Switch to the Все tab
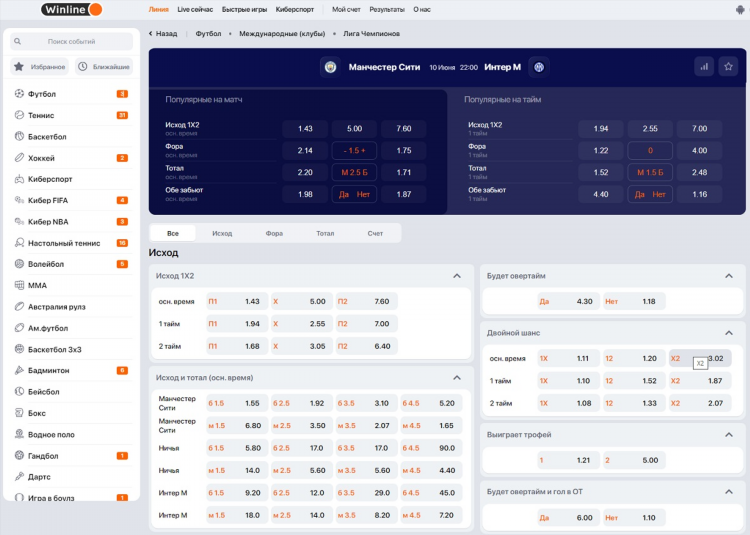 (x=173, y=233)
